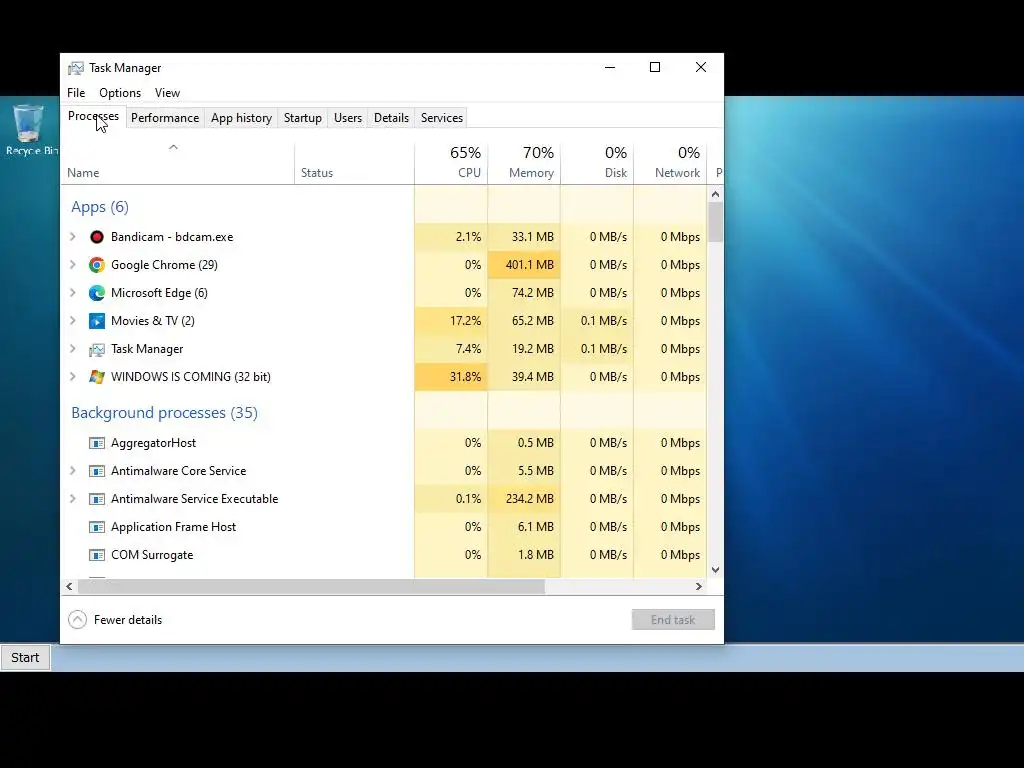Switch to the App history tab
The image size is (1024, 768).
tap(241, 118)
